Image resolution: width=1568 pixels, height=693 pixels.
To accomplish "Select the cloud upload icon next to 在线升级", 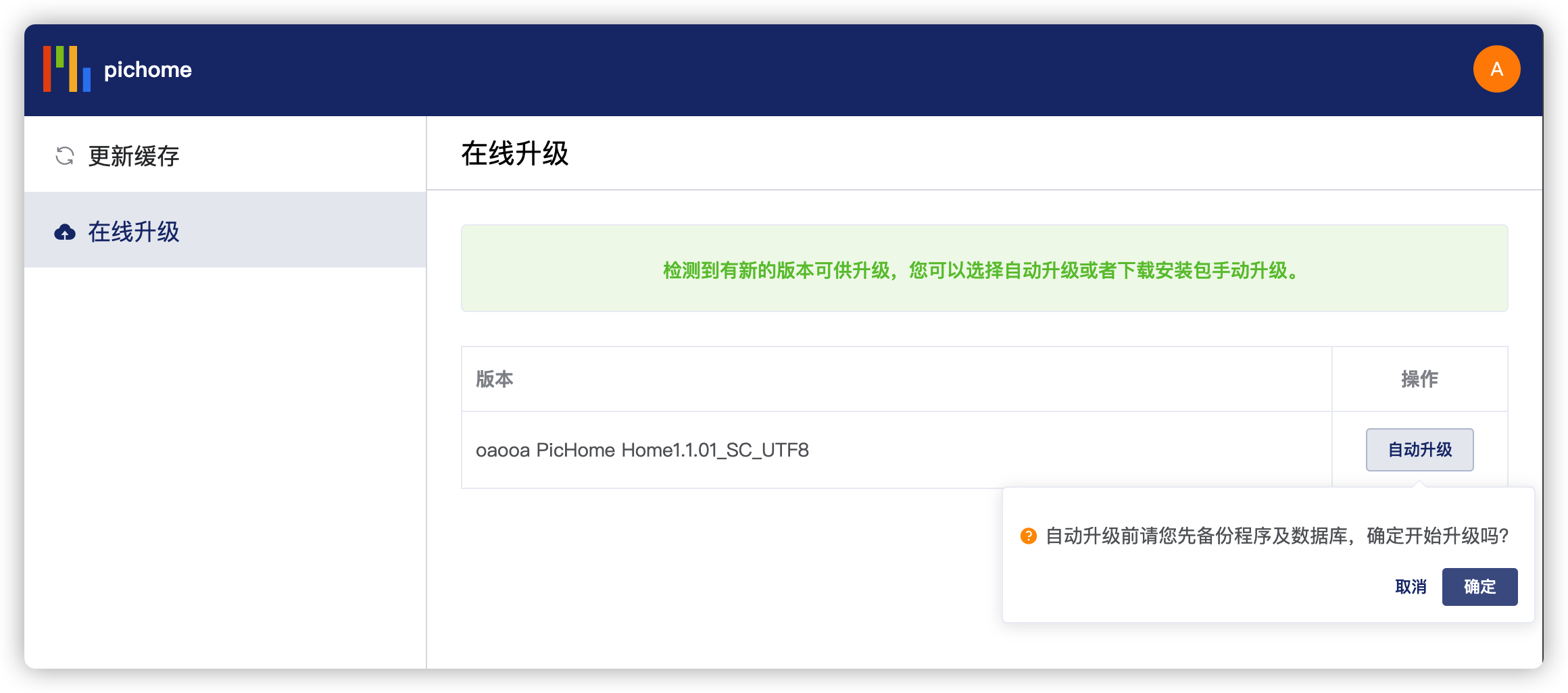I will [x=64, y=231].
